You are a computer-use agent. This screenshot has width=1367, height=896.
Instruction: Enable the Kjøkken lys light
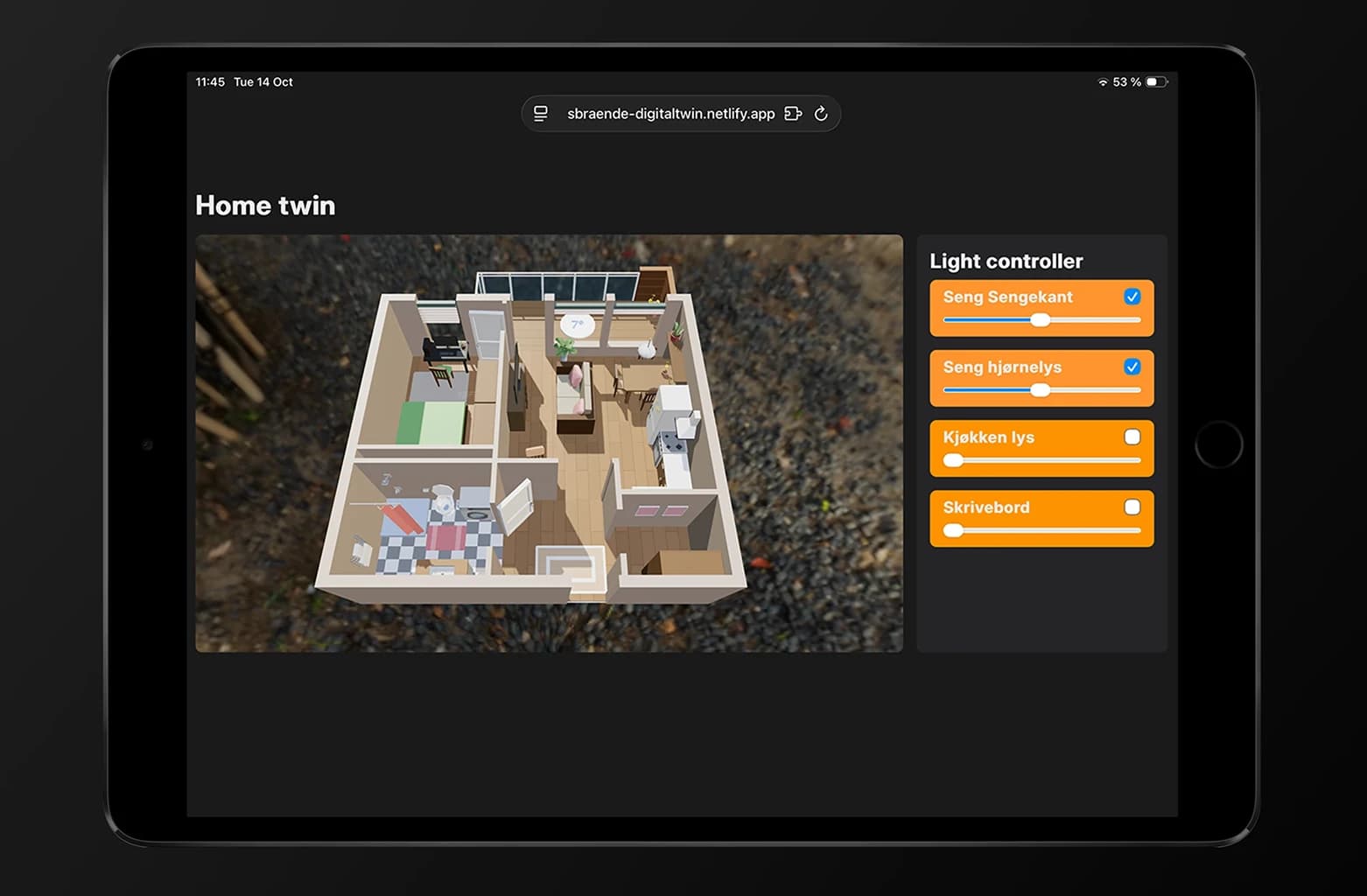click(1132, 436)
